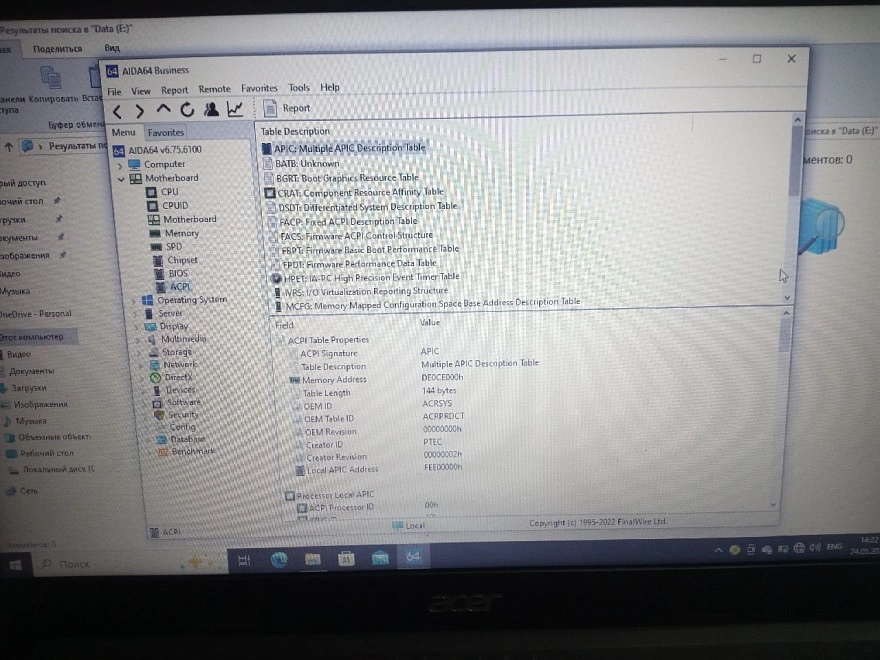
Task: Go forward with the AIDA64 forward arrow
Action: point(140,111)
